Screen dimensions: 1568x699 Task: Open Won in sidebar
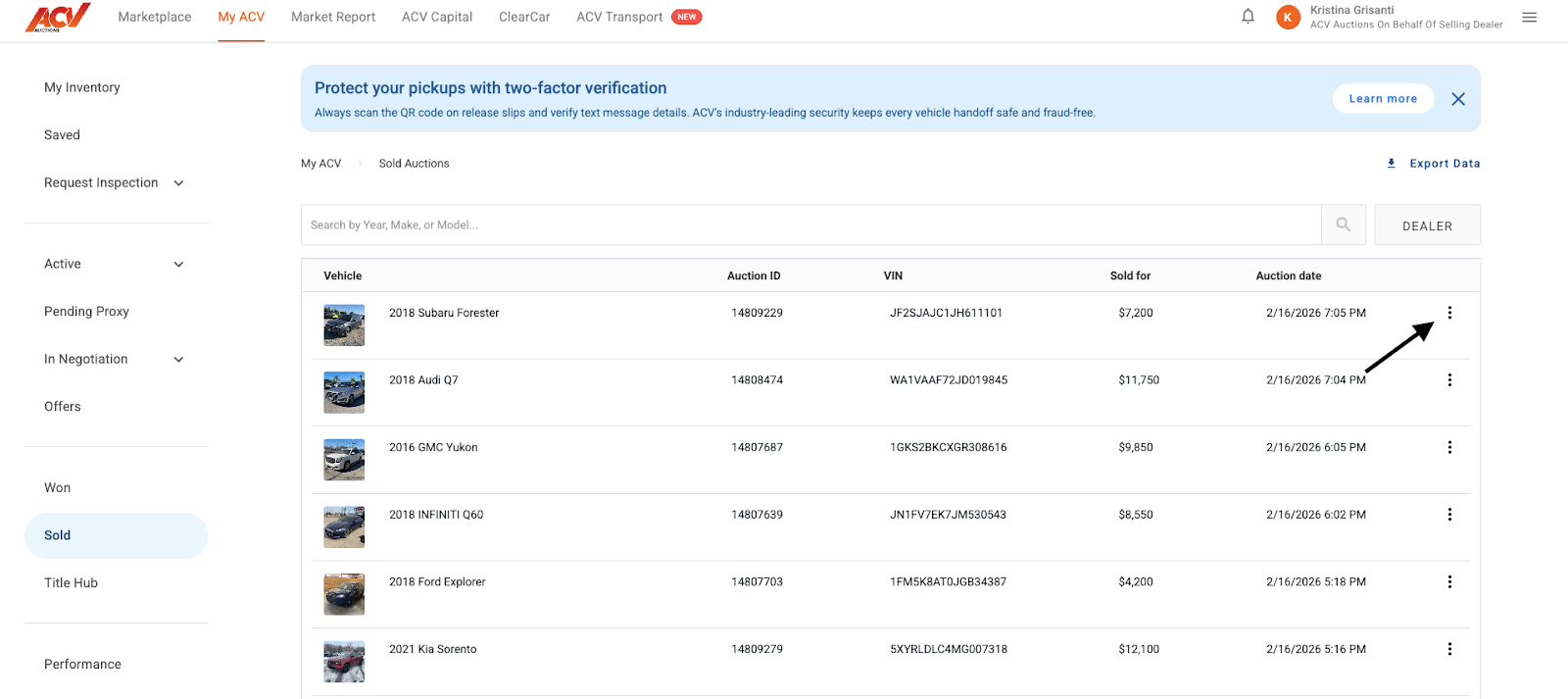click(x=57, y=488)
